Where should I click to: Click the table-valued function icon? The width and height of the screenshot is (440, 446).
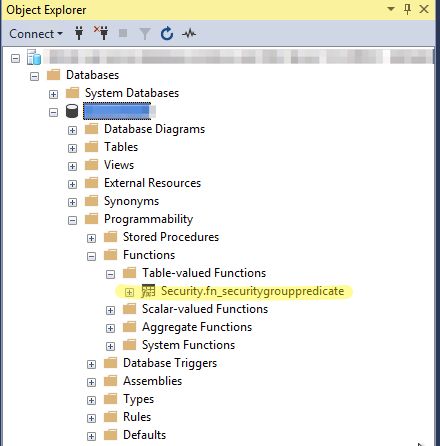[148, 291]
